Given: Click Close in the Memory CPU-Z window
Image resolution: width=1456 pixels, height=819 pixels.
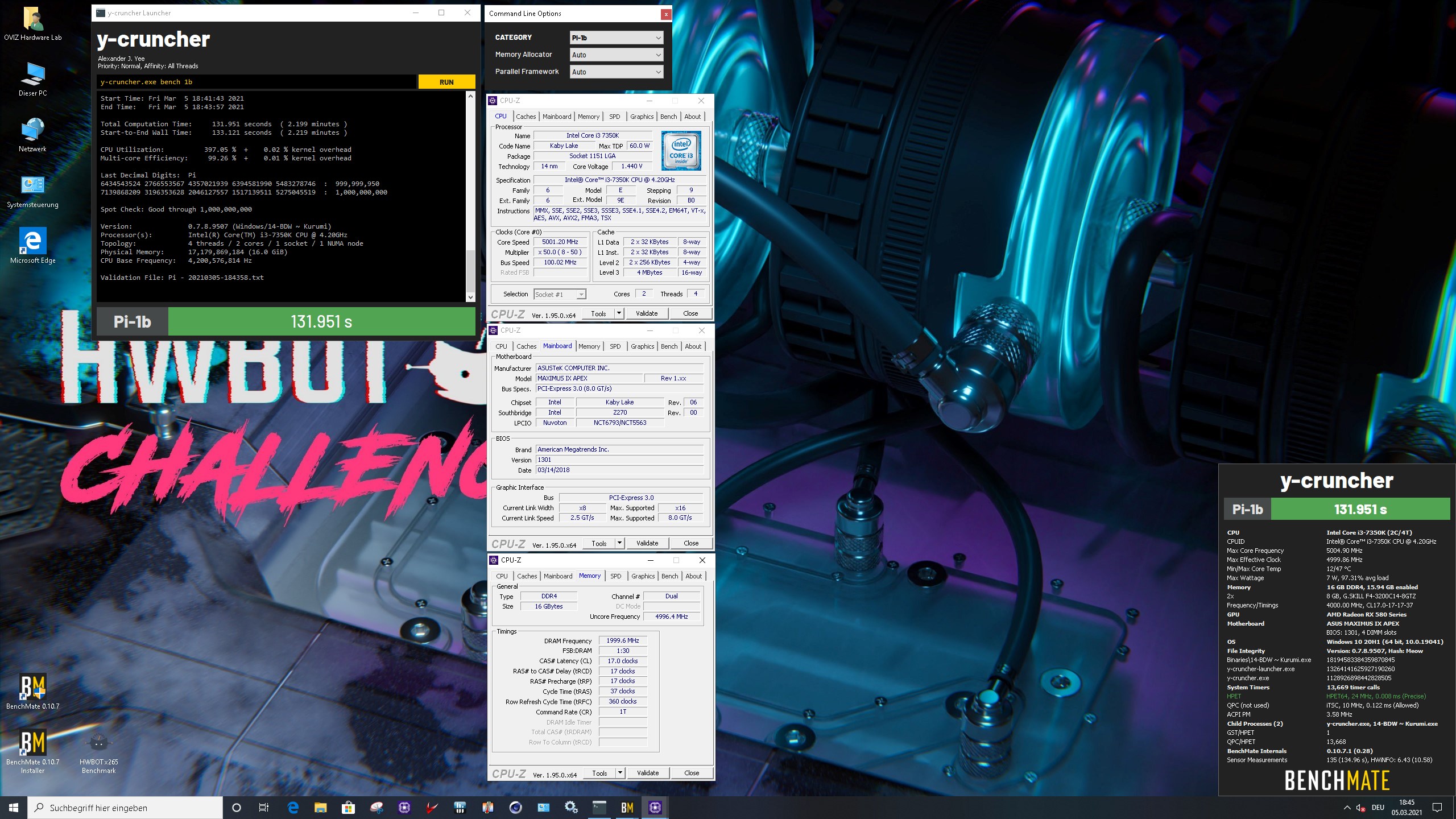Looking at the screenshot, I should 692,773.
